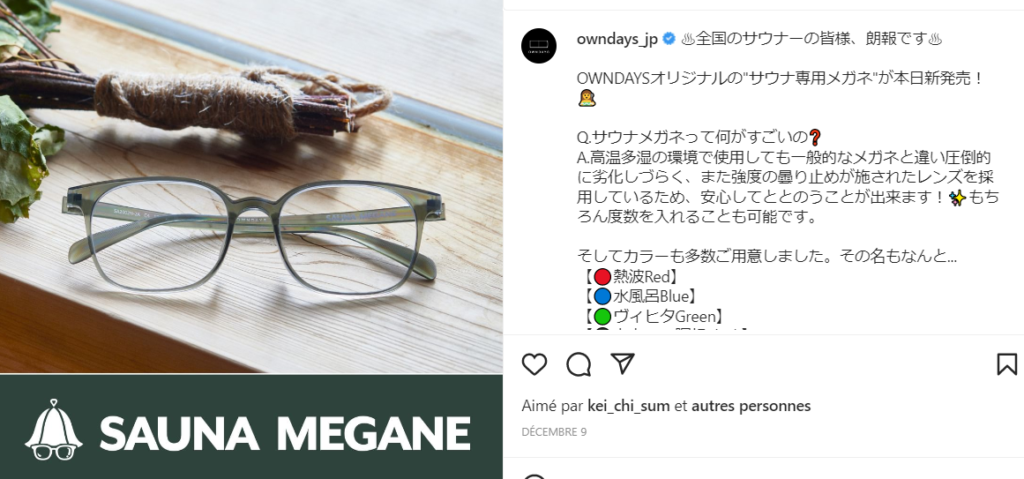The image size is (1024, 479).
Task: Click the blue circle next to 水風呂Blue
Action: tap(603, 297)
